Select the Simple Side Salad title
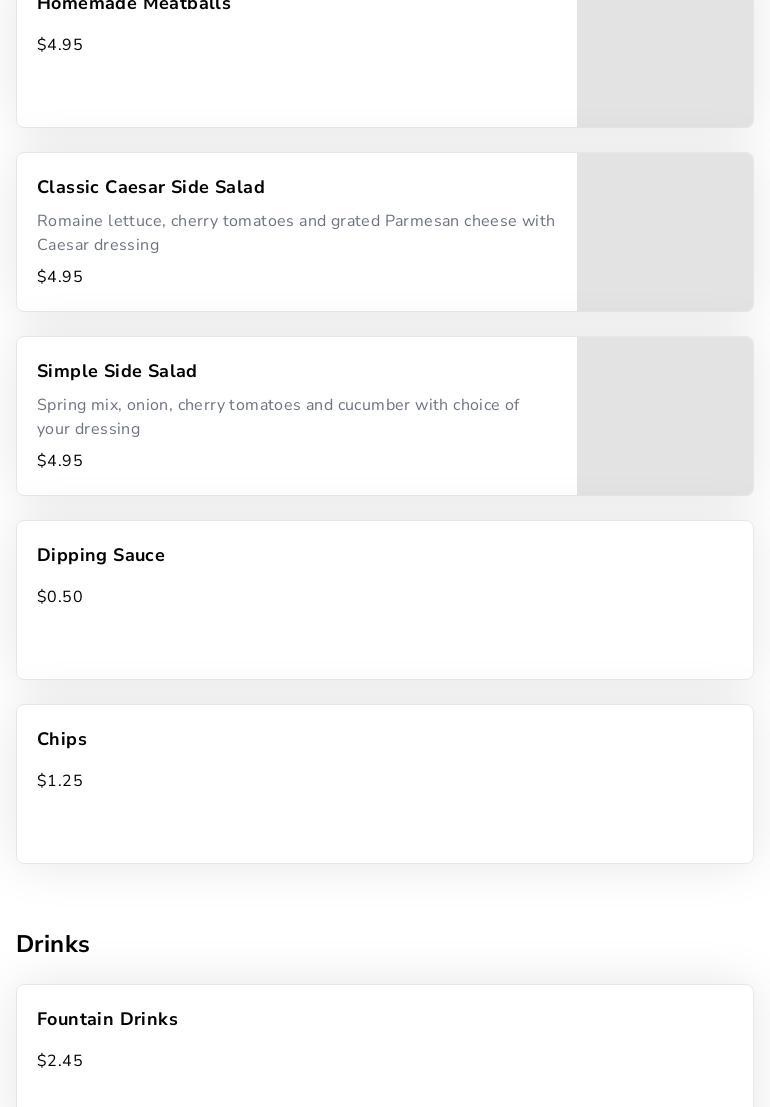Screen dimensions: 770x1107 point(117,371)
